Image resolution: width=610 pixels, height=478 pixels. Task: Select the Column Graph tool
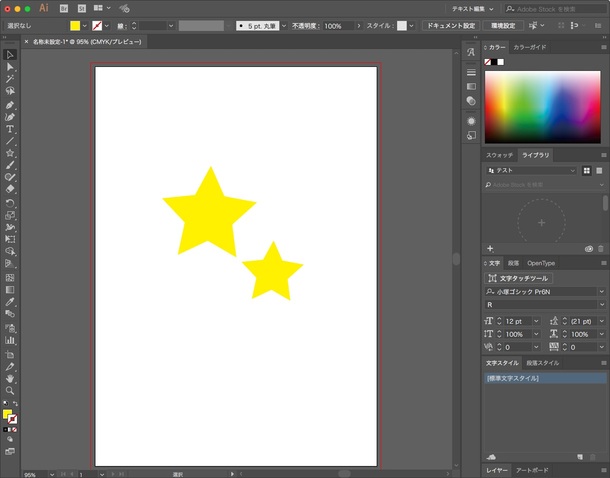(x=10, y=340)
